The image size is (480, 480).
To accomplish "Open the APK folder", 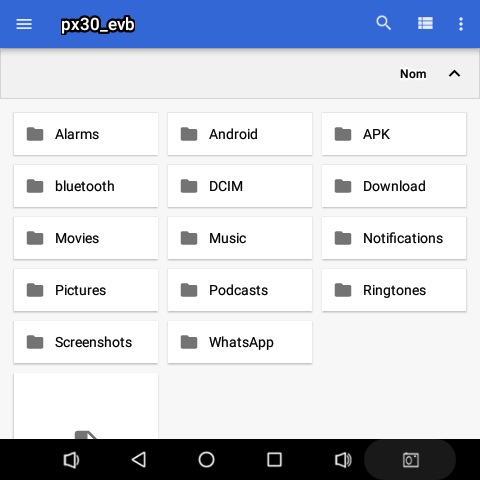I will point(394,134).
